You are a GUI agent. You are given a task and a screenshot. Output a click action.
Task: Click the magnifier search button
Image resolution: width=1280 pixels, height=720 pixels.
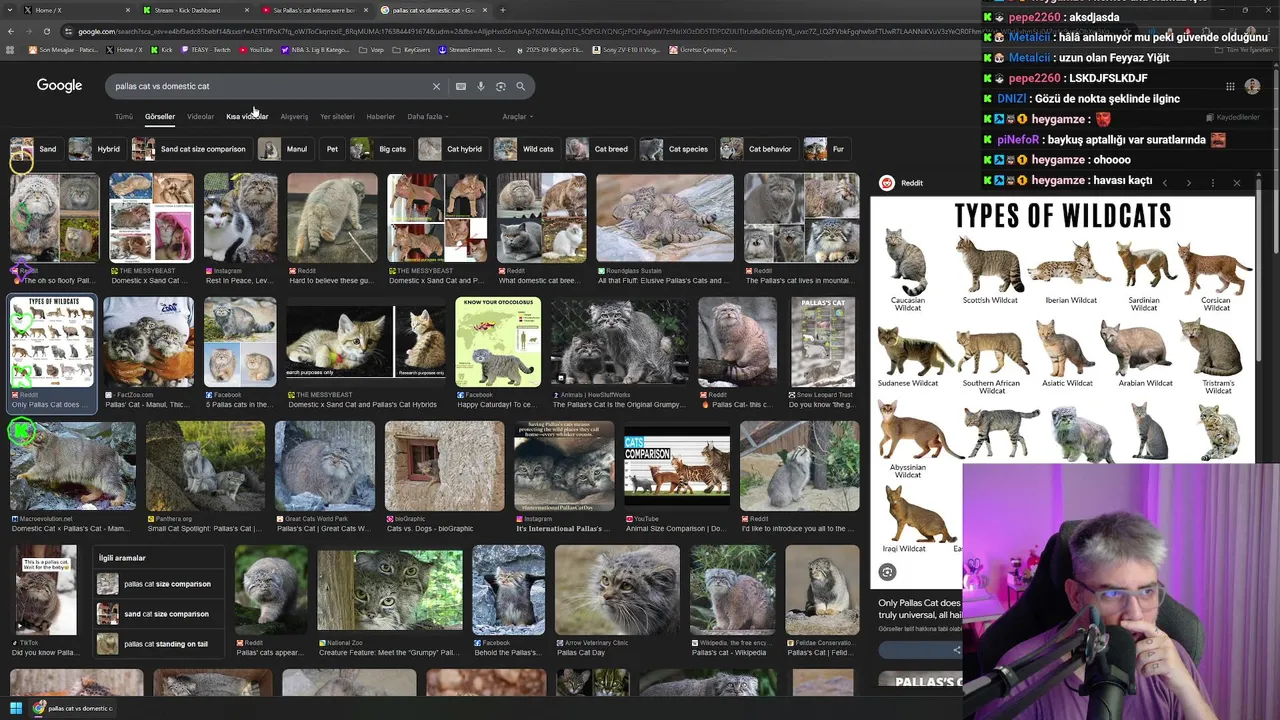point(520,86)
